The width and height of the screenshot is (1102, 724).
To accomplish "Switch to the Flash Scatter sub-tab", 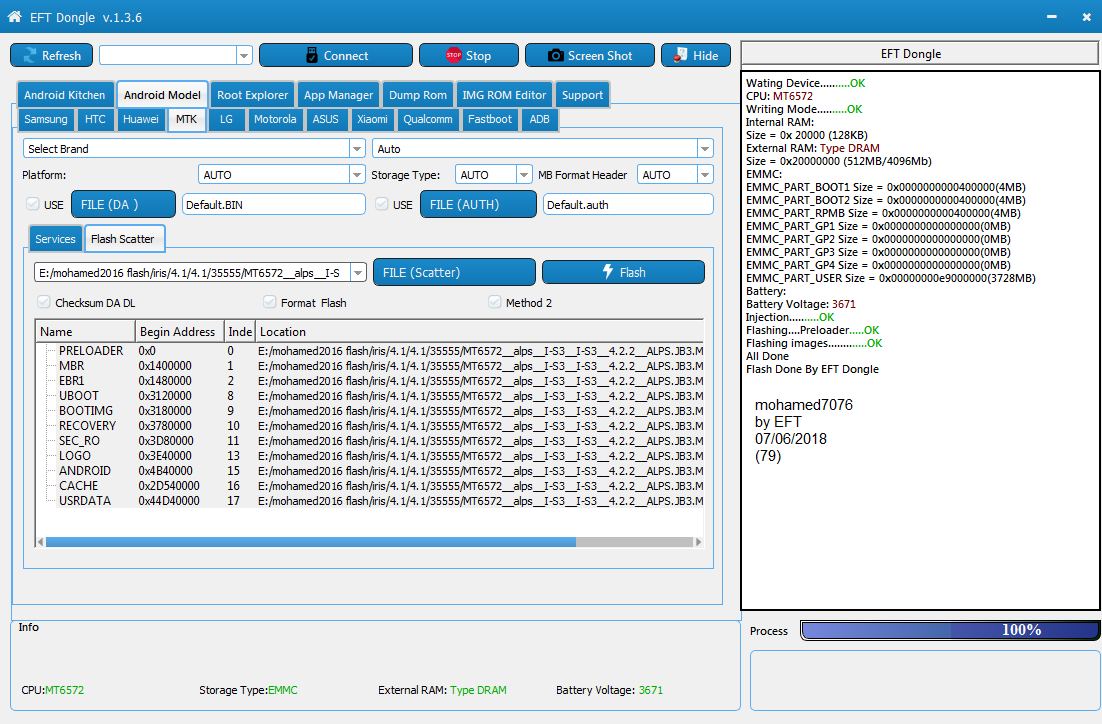I will pos(123,239).
